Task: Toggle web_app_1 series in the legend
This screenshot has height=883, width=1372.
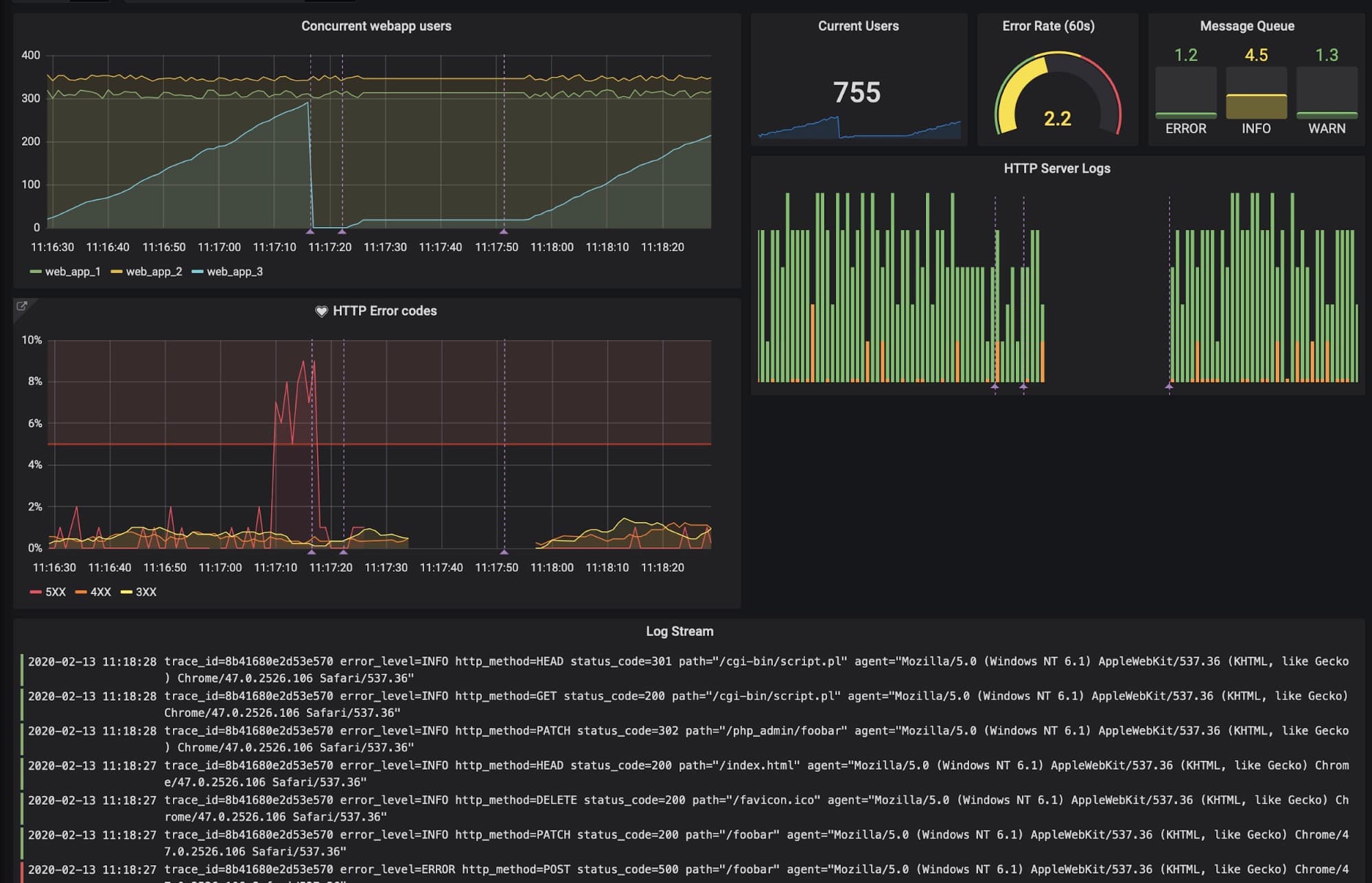Action: click(x=72, y=272)
